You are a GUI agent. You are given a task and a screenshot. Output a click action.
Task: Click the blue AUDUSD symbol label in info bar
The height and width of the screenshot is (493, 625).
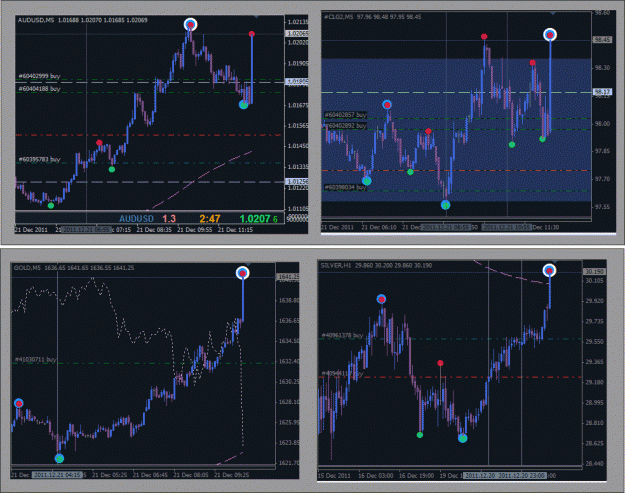point(136,218)
